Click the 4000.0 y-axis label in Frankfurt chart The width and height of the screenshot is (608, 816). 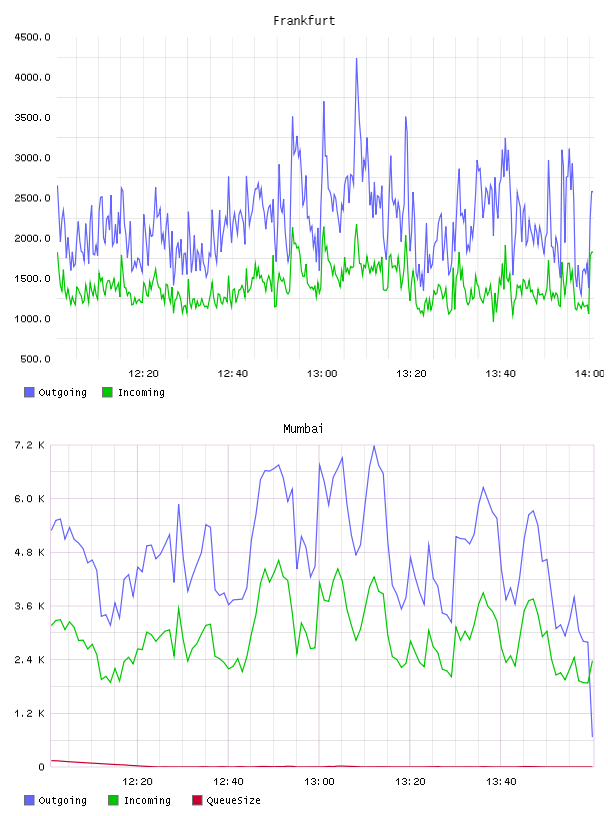(32, 77)
